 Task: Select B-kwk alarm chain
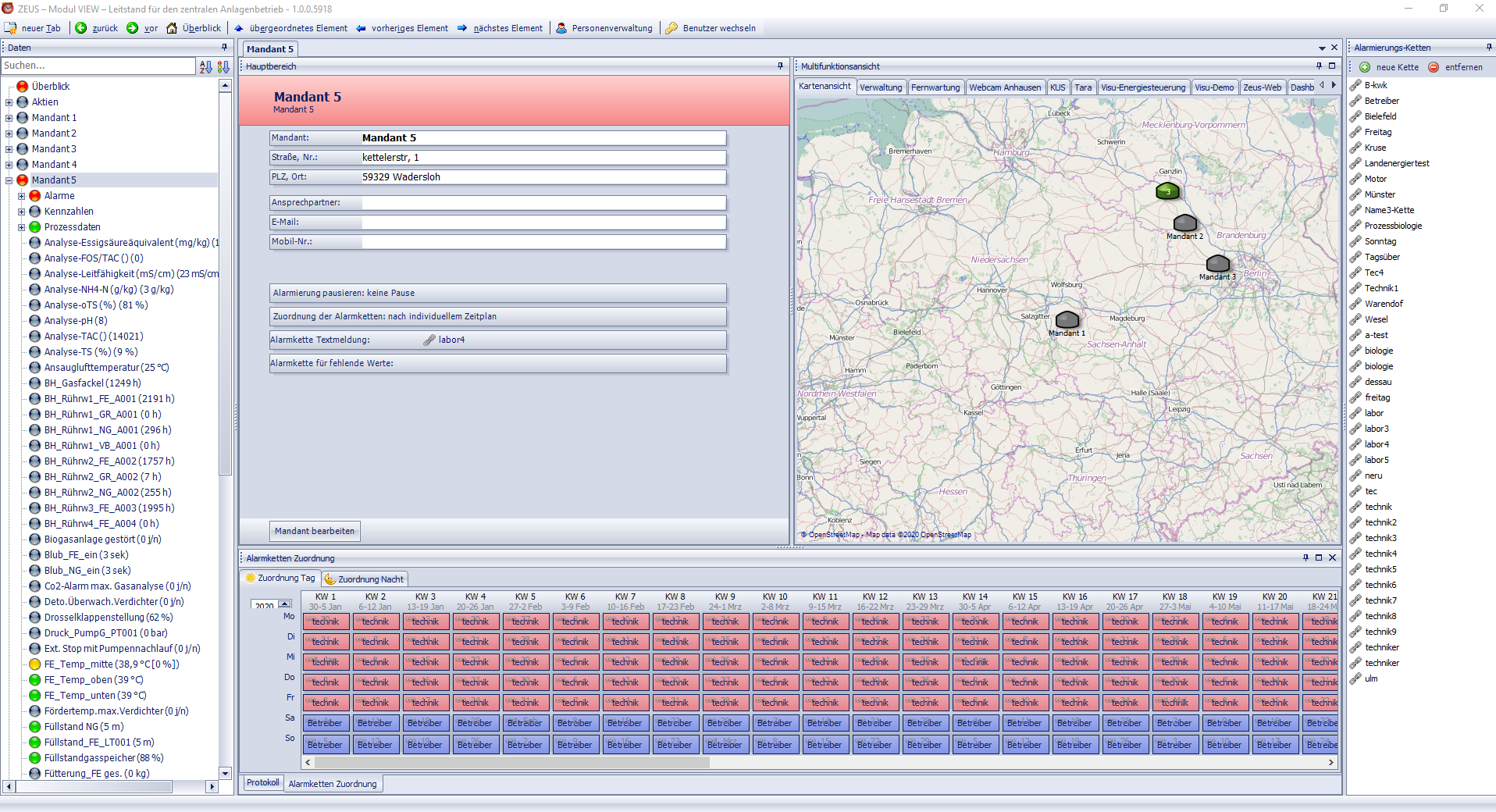[1376, 85]
